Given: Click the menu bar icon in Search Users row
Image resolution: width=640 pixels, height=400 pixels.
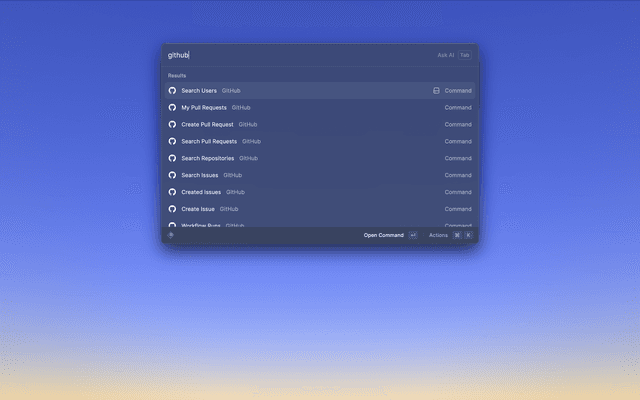Looking at the screenshot, I should click(x=436, y=90).
